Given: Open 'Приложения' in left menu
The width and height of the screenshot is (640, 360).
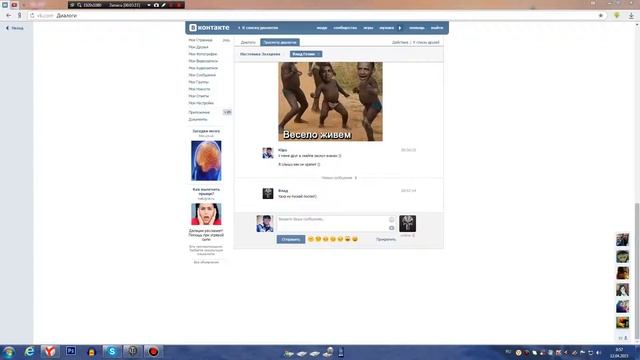Looking at the screenshot, I should point(199,112).
